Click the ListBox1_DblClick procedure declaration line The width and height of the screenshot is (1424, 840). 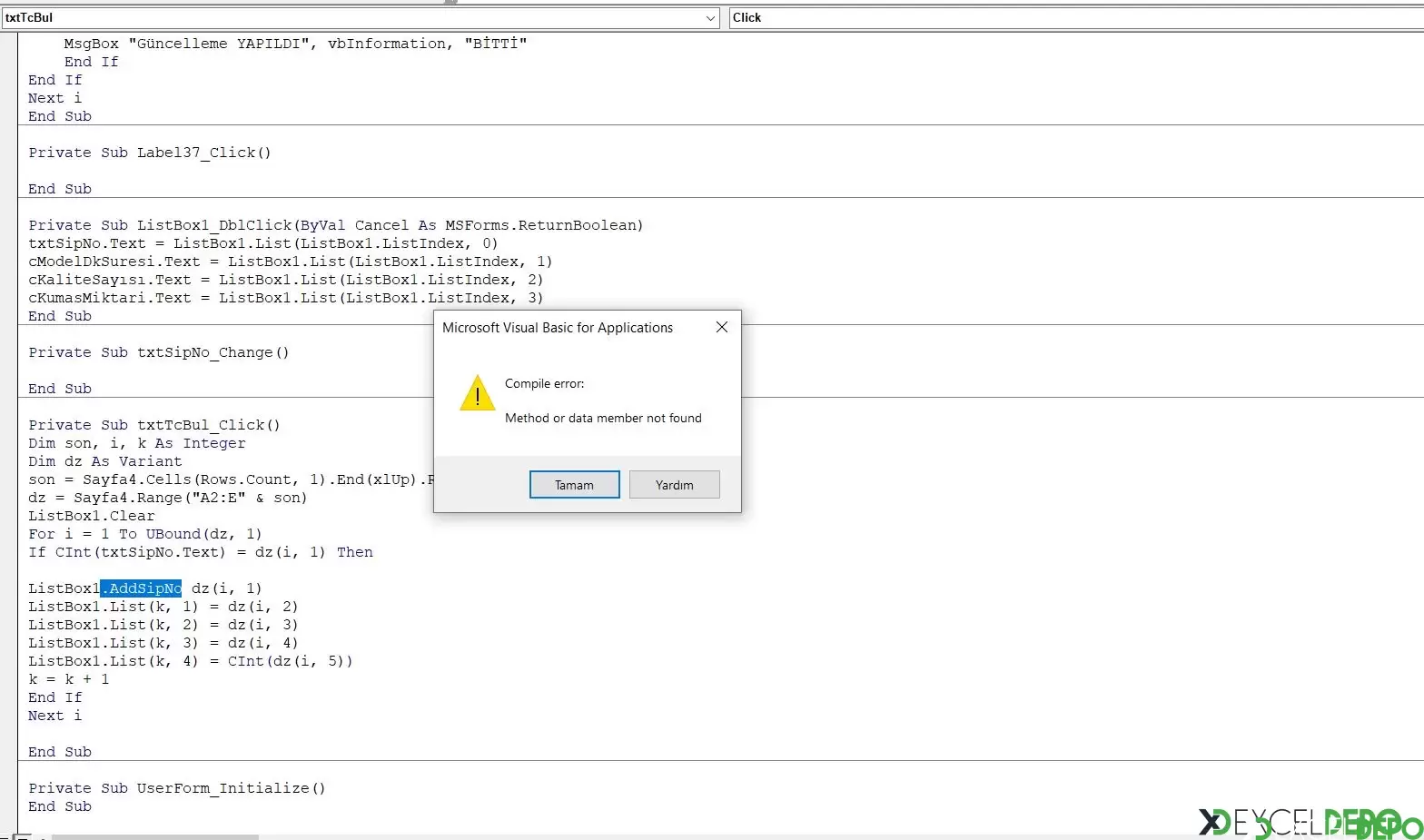336,225
